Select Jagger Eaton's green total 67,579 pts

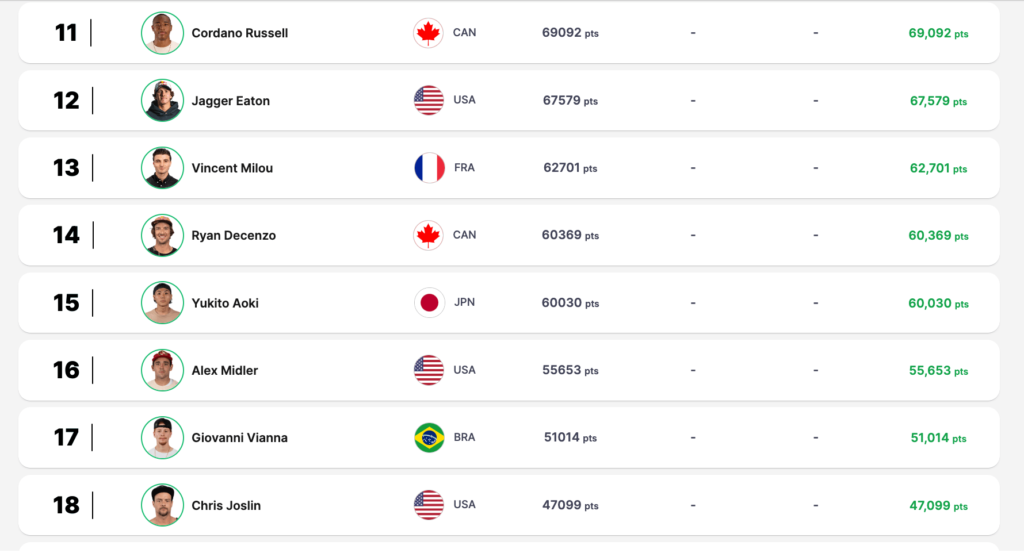[938, 101]
